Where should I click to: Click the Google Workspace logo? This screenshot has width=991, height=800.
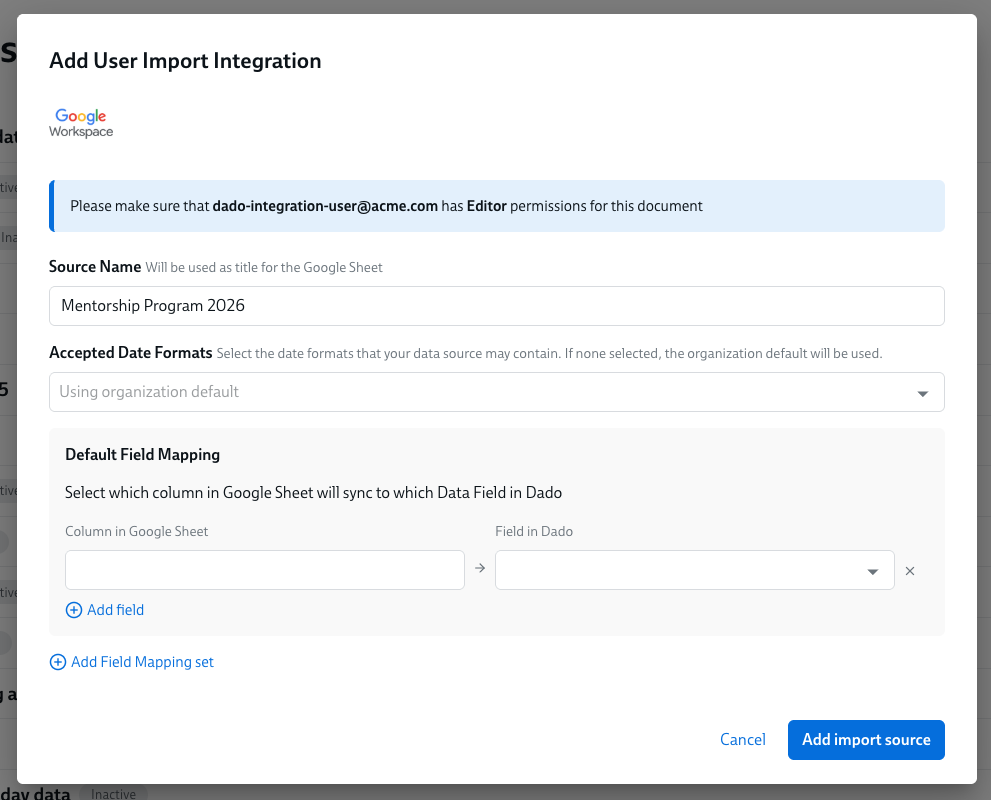pyautogui.click(x=81, y=123)
